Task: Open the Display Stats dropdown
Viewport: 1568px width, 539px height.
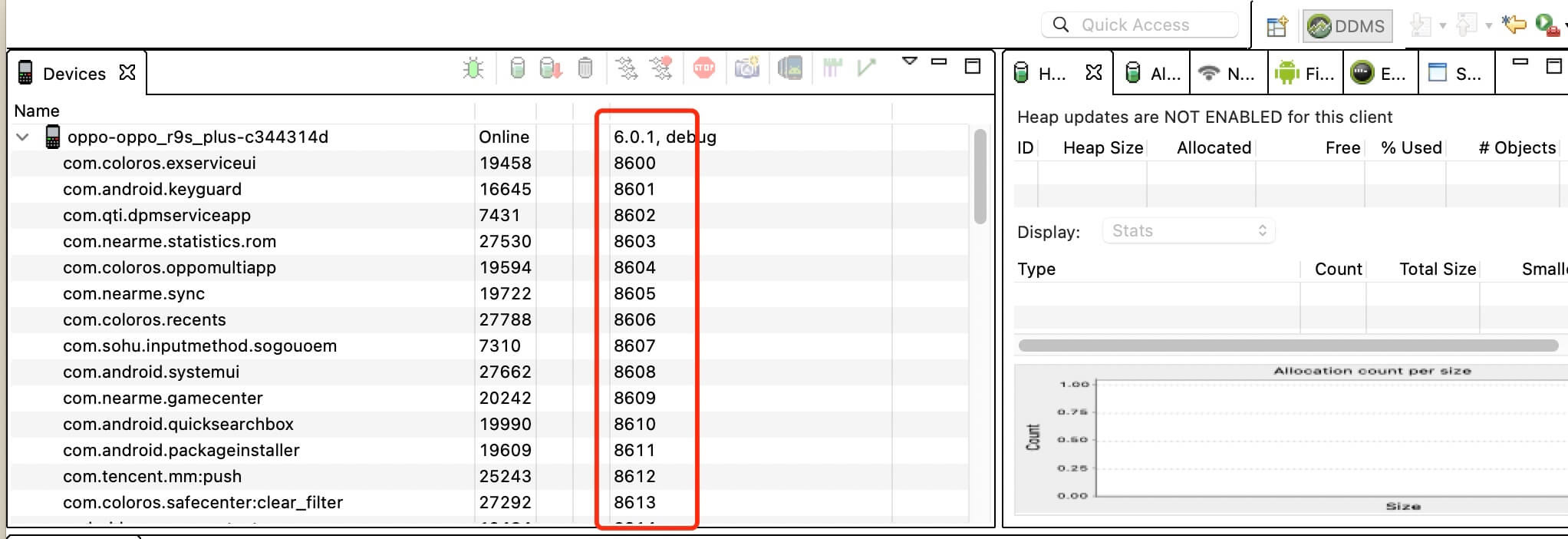Action: pos(1188,231)
